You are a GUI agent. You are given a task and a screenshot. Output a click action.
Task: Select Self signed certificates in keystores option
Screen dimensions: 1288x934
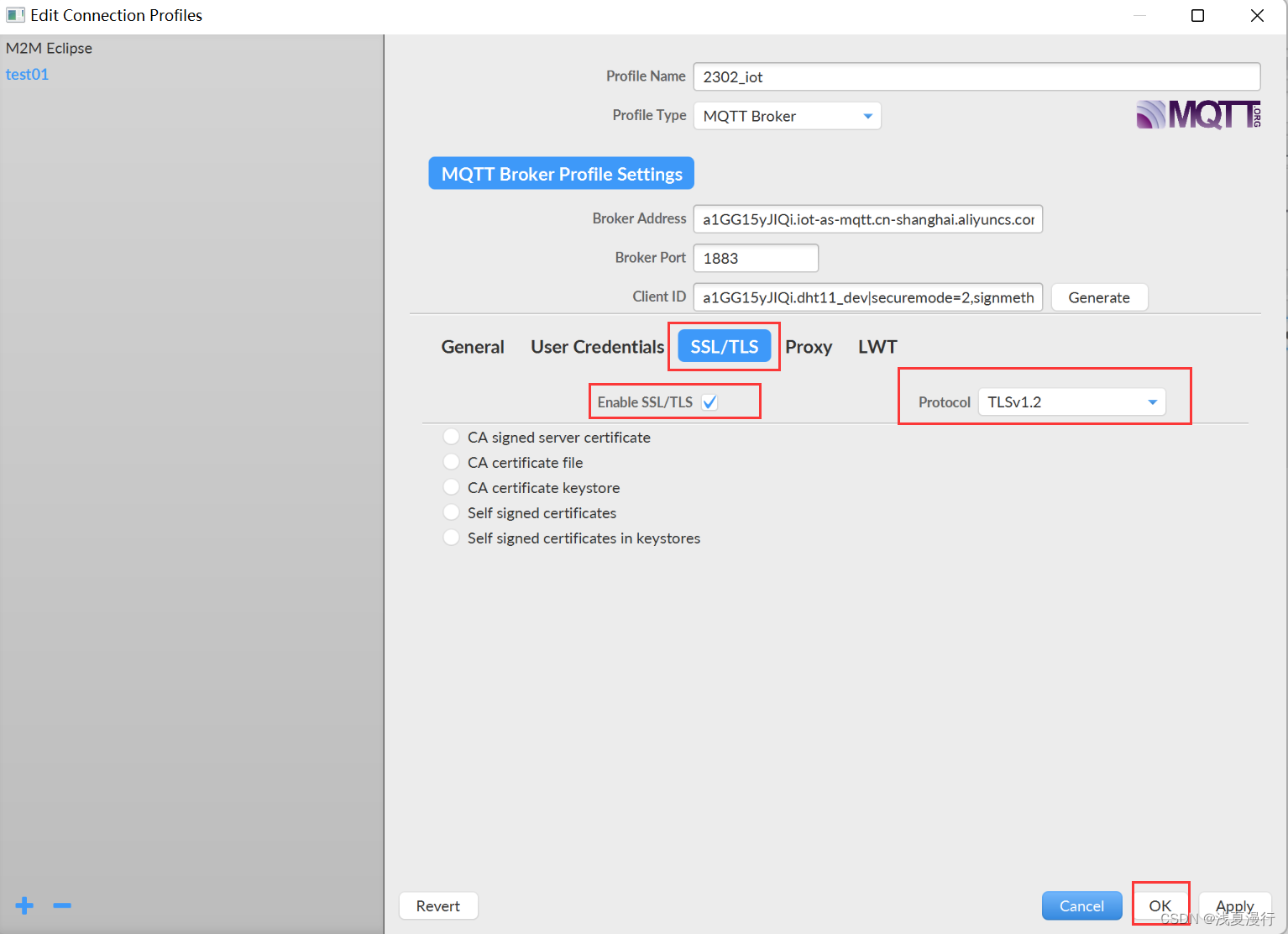pos(452,538)
